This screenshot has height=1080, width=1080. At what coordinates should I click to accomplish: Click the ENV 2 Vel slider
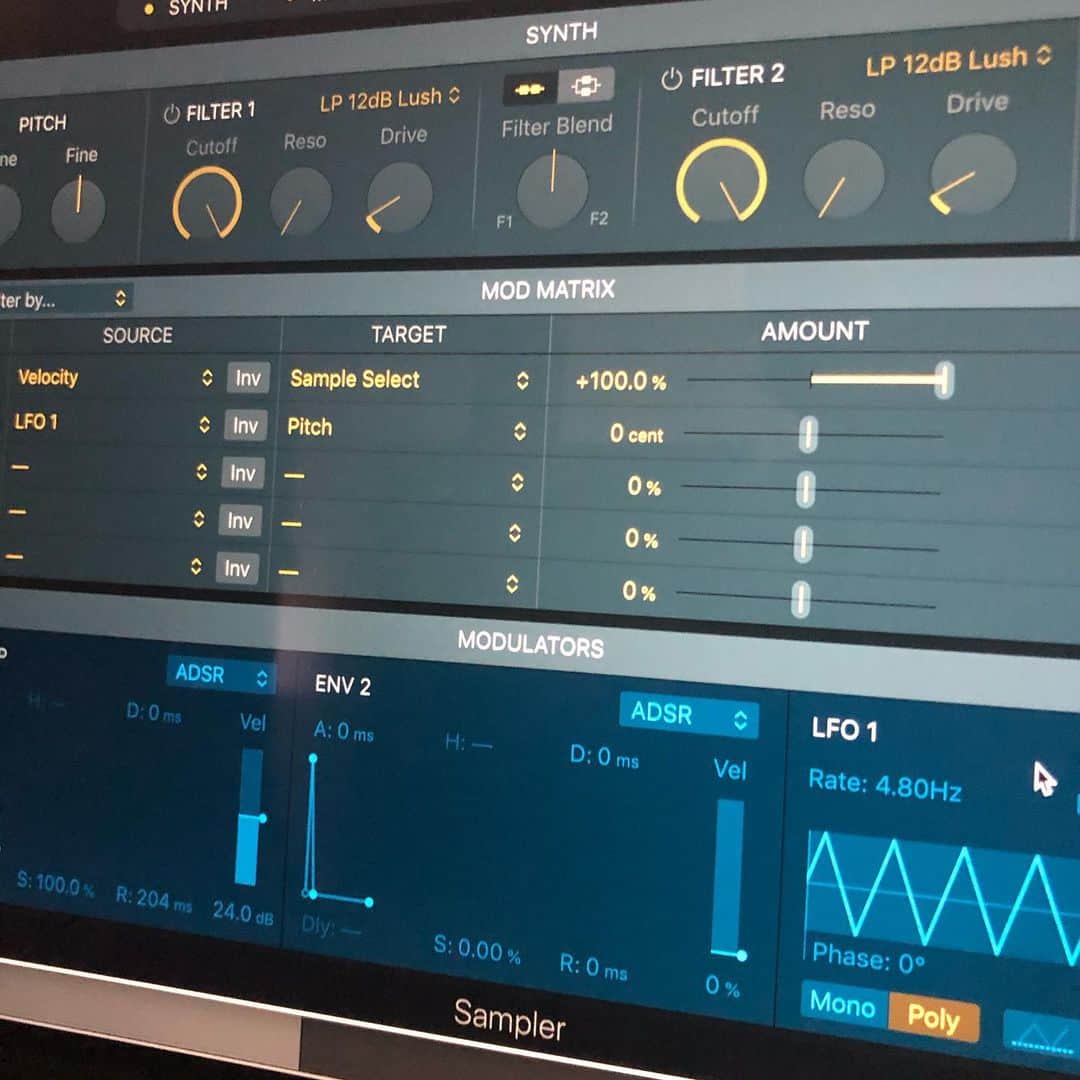pyautogui.click(x=728, y=878)
